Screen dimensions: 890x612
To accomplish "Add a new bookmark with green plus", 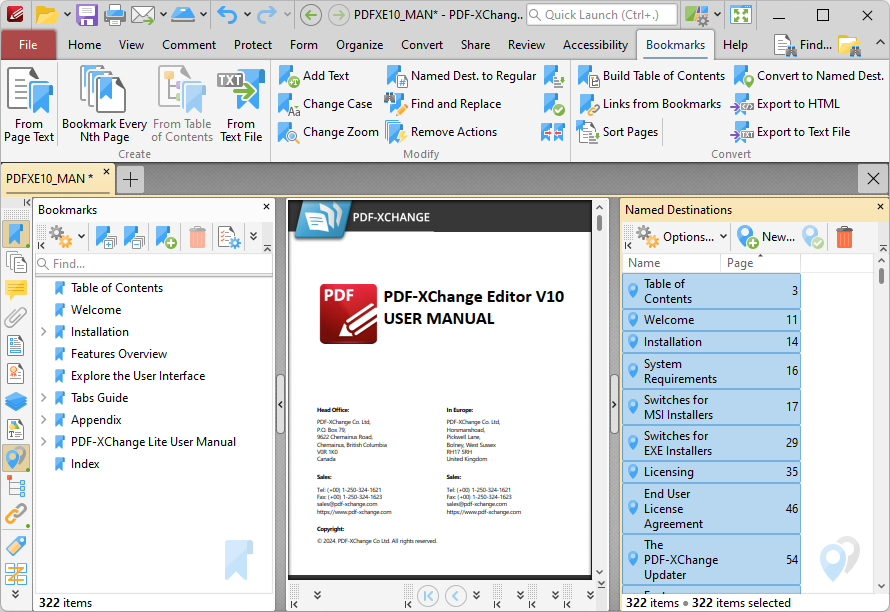I will coord(166,237).
